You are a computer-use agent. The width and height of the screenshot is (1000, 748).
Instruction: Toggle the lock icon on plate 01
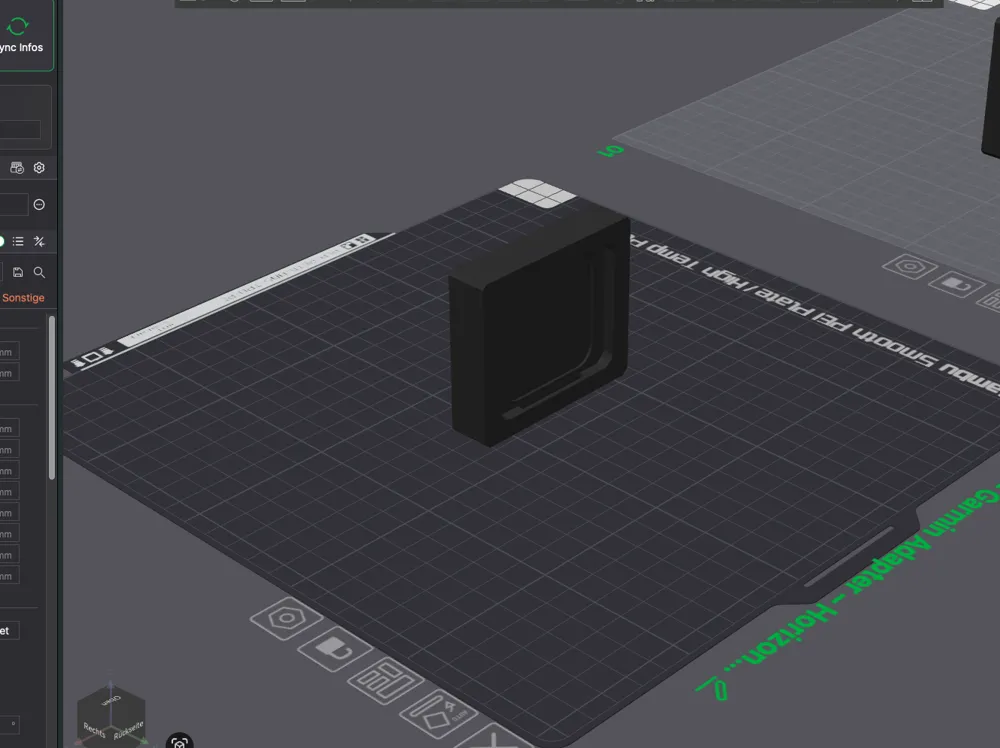pyautogui.click(x=956, y=284)
